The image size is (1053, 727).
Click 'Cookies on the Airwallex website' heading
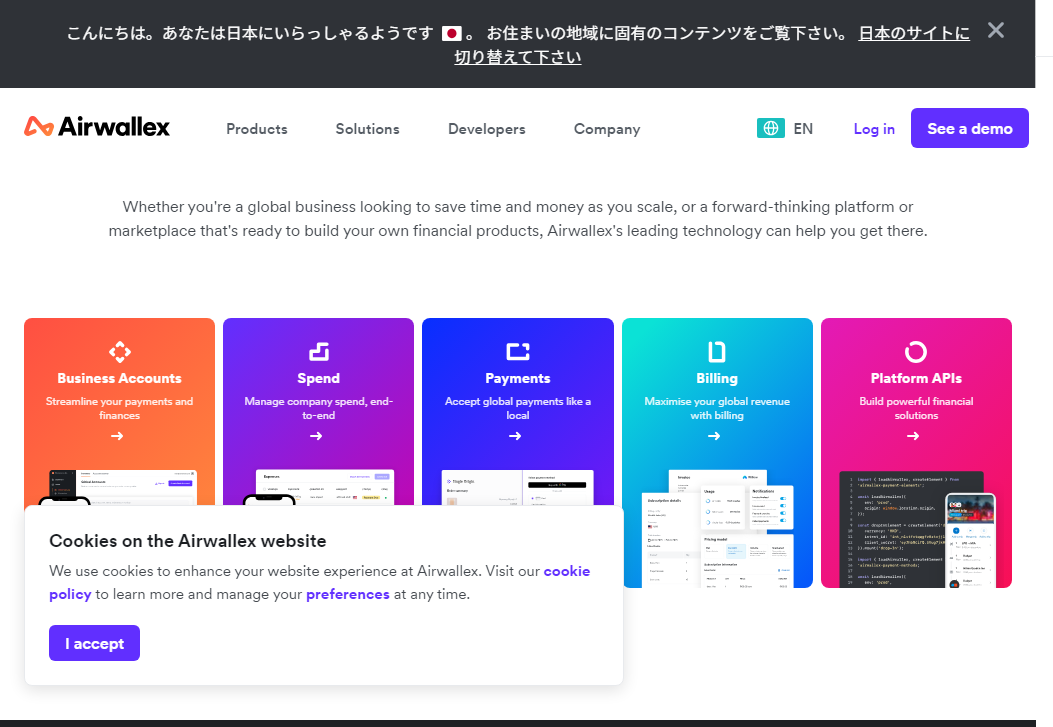[x=187, y=541]
